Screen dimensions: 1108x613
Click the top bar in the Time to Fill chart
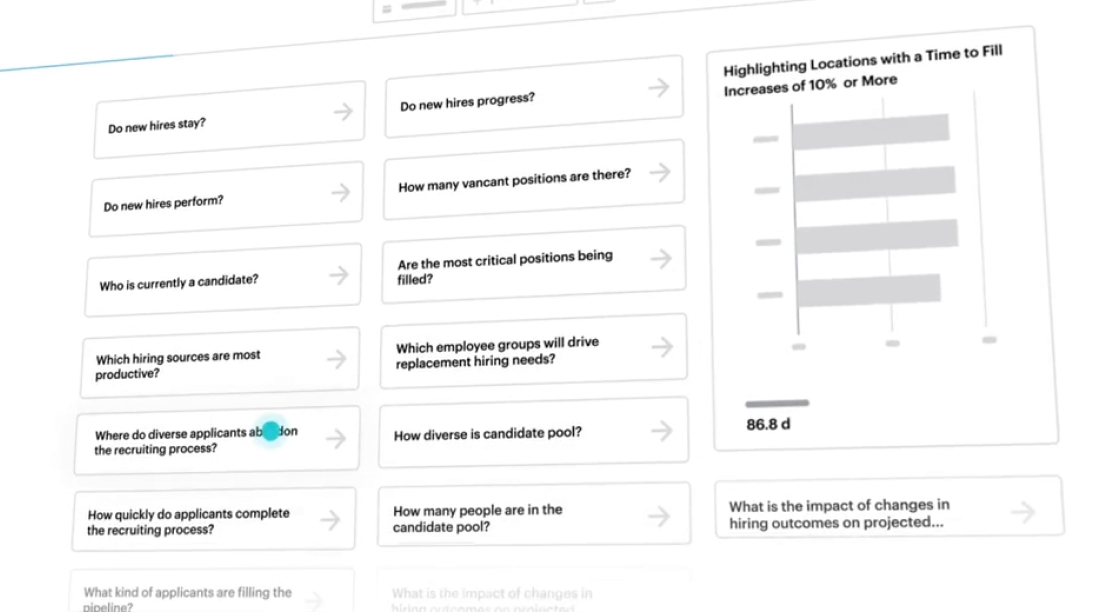tap(870, 131)
